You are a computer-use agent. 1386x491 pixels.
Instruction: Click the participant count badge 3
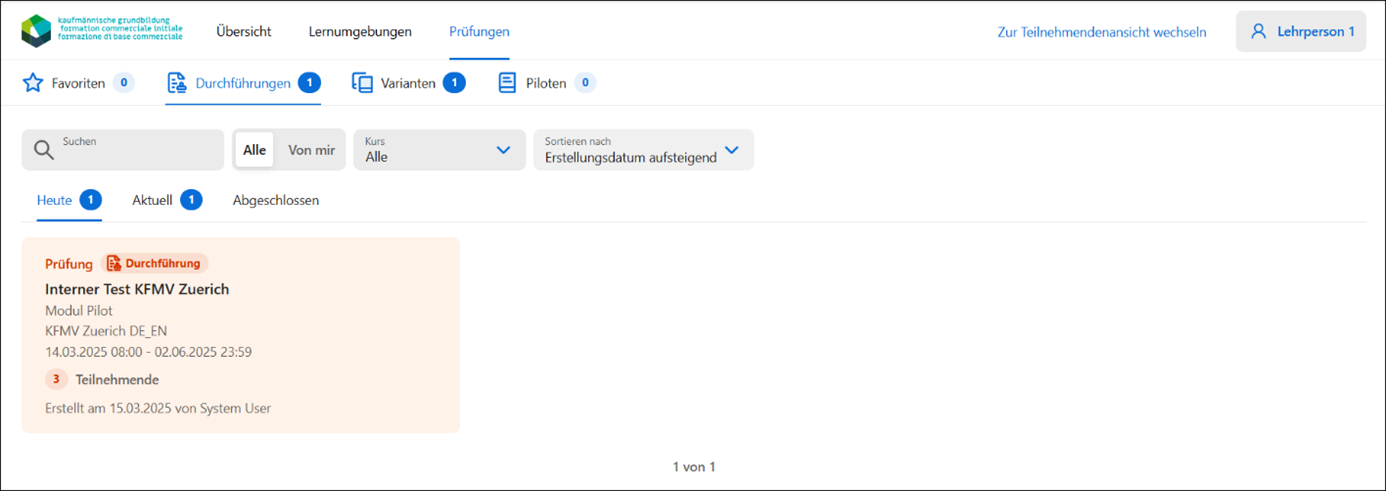[56, 379]
